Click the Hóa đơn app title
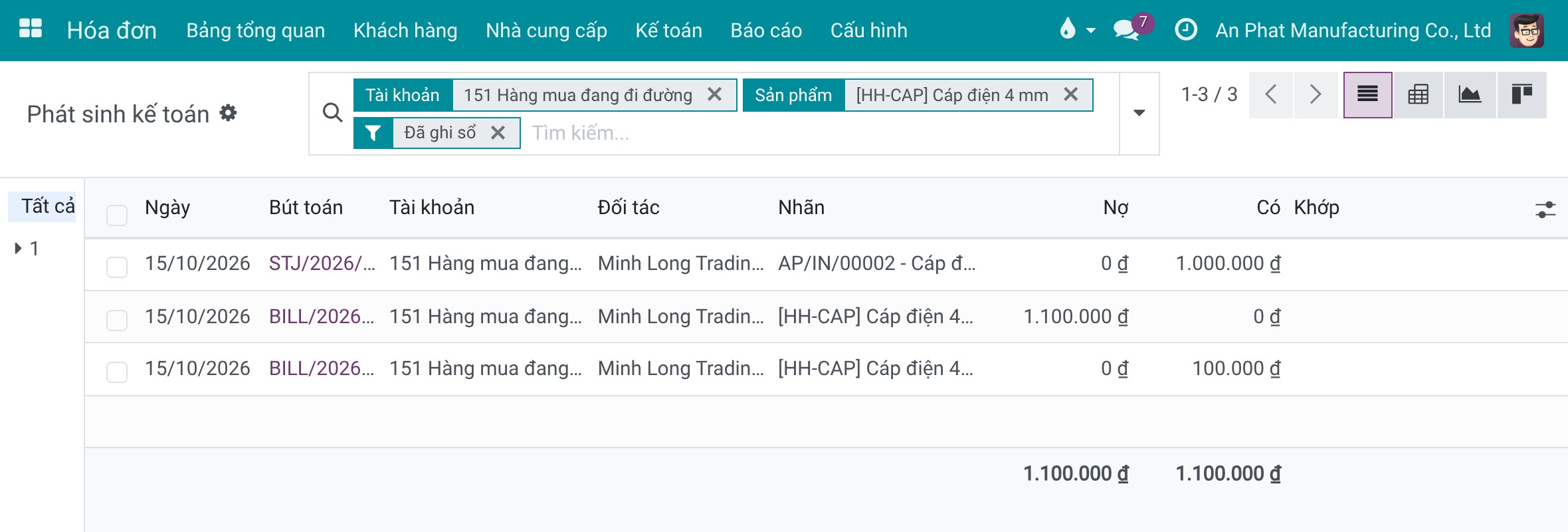This screenshot has width=1568, height=532. [112, 31]
